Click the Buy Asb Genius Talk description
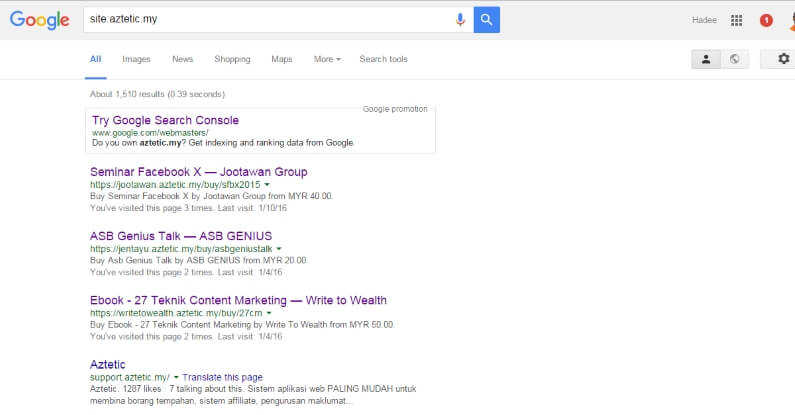Viewport: 795px width, 415px height. click(199, 260)
